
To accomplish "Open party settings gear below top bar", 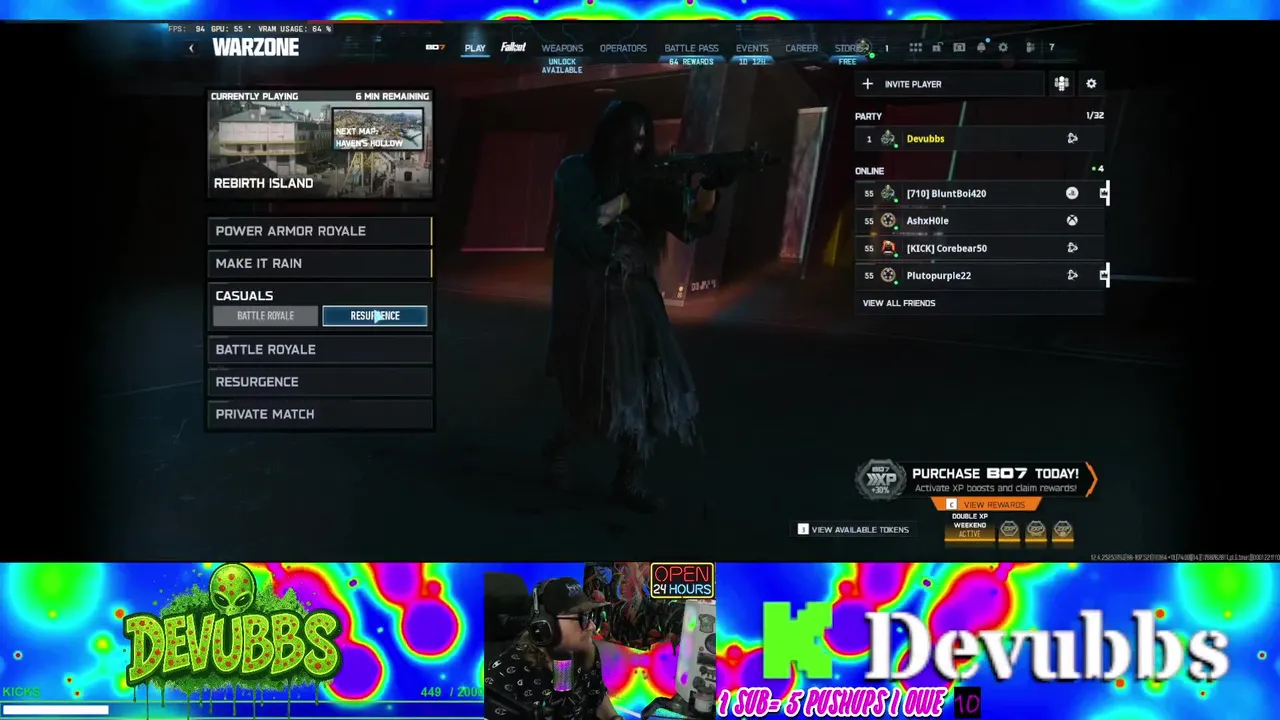I will [x=1091, y=84].
